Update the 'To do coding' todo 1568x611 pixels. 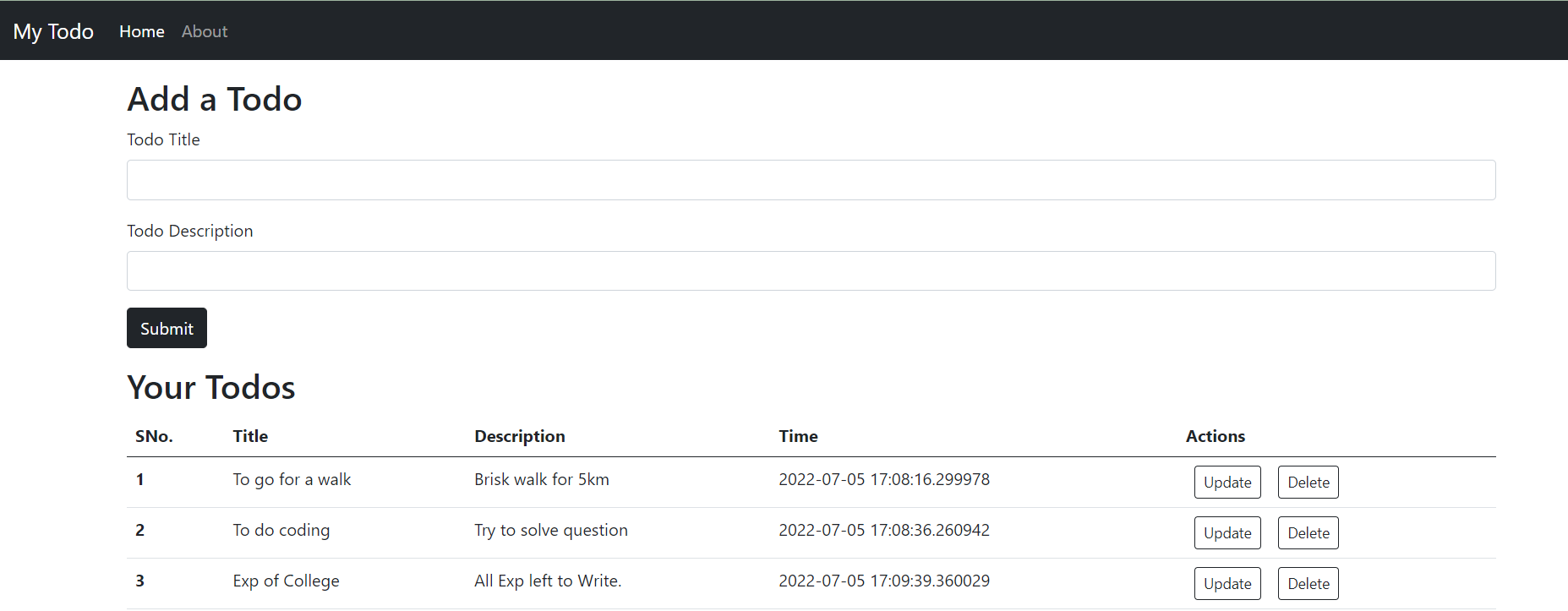[x=1227, y=532]
